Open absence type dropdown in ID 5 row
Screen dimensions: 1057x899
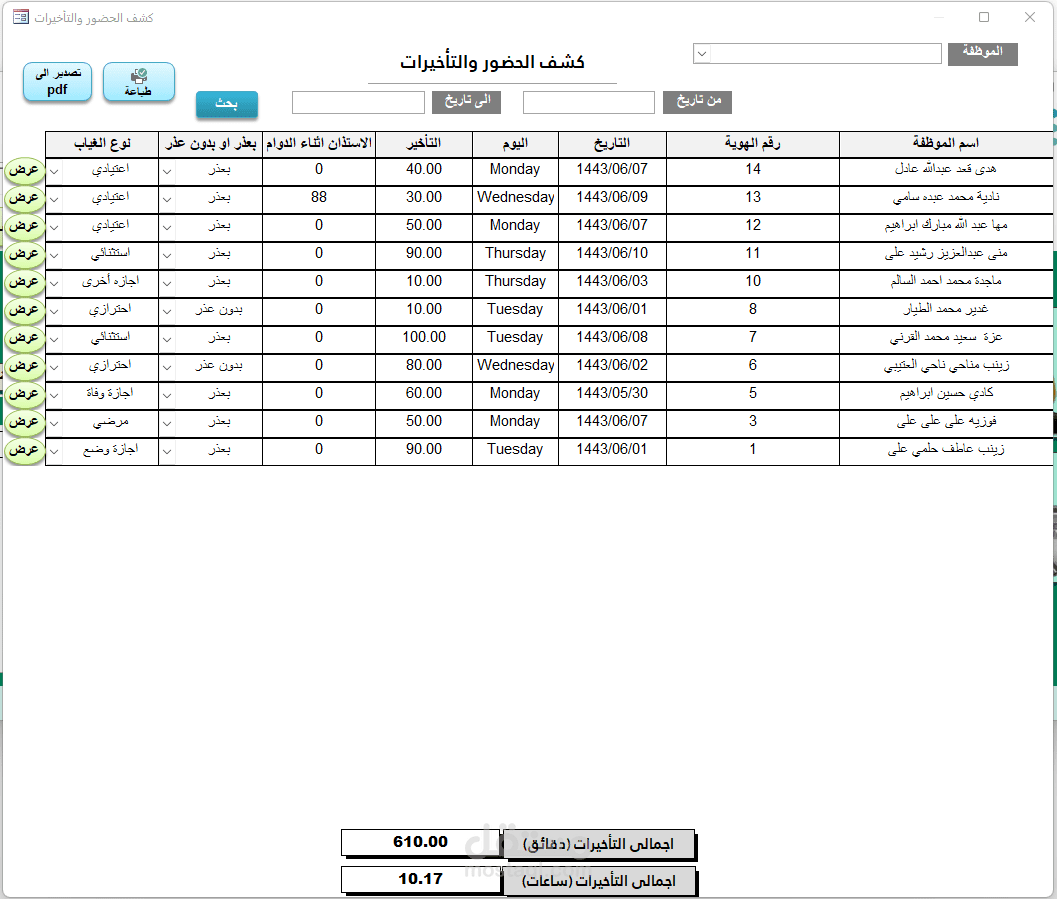click(54, 396)
